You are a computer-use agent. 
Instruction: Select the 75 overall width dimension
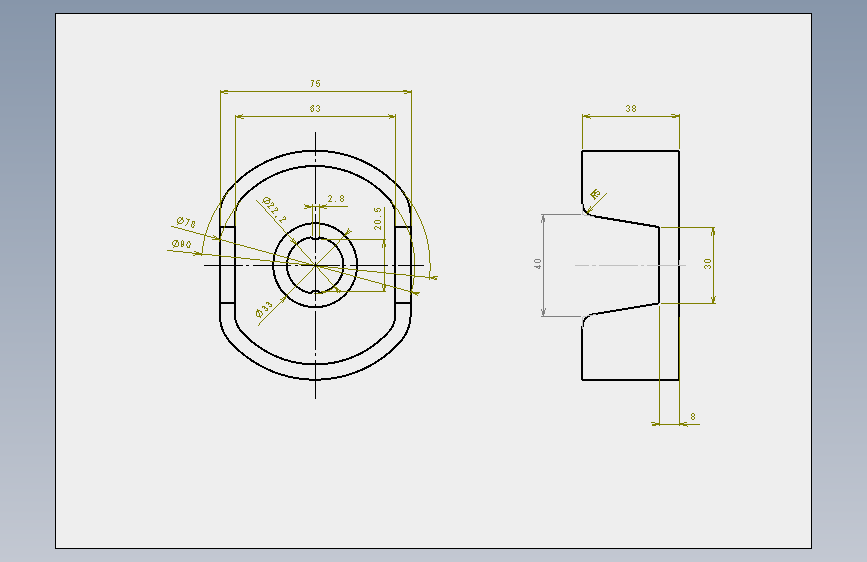coord(315,84)
